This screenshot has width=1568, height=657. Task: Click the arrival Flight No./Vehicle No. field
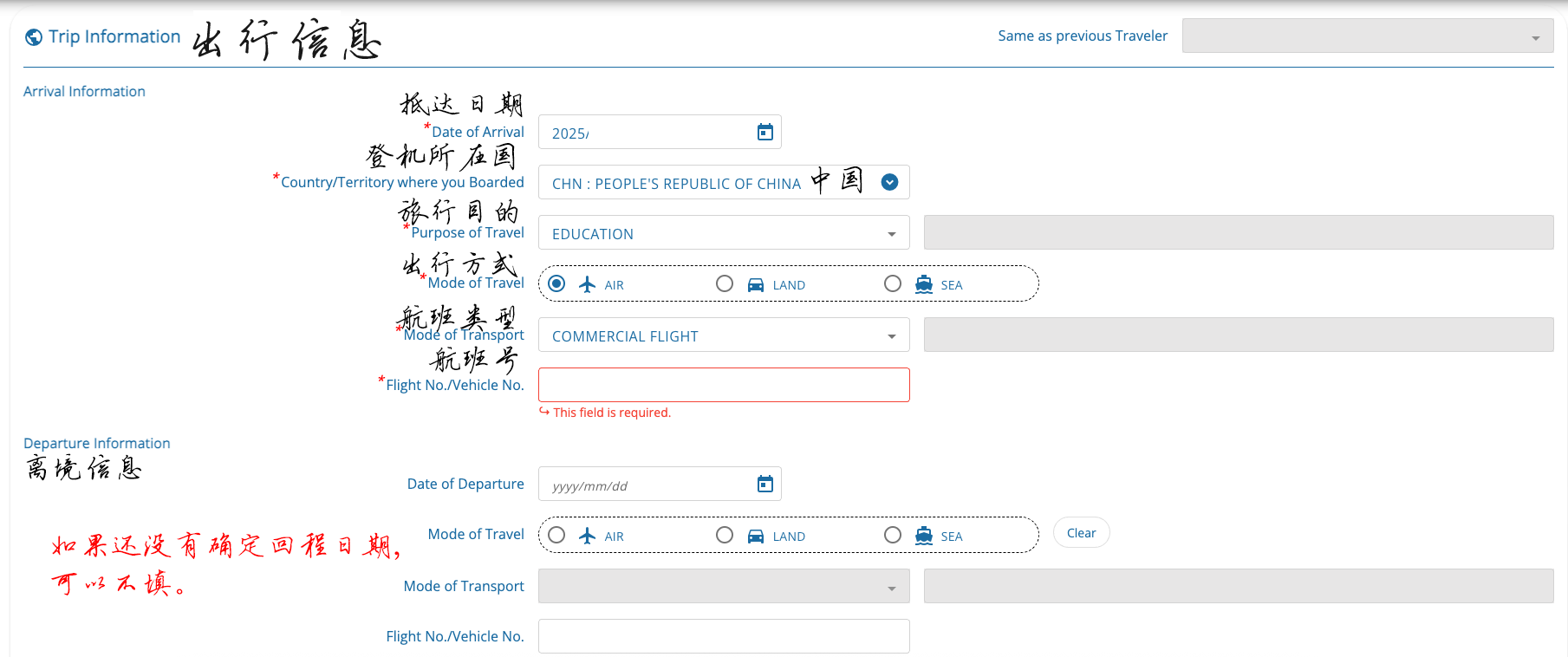click(x=724, y=385)
